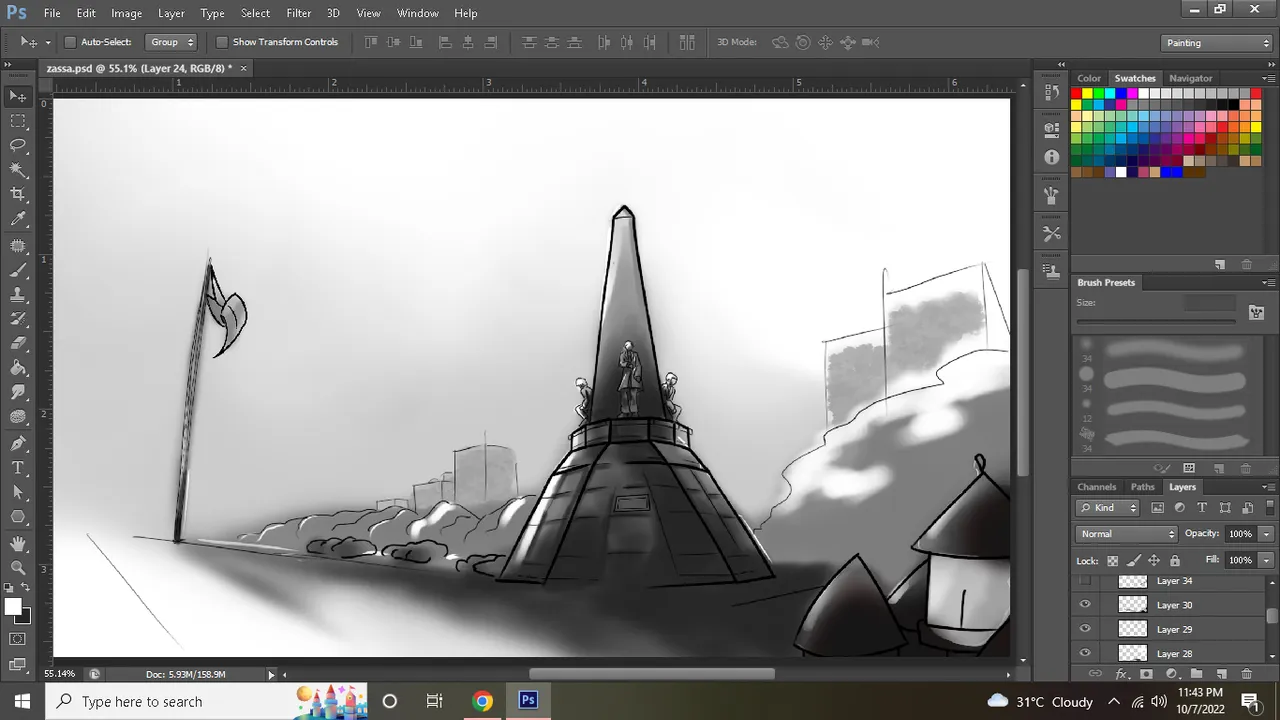Select the History Brush tool
This screenshot has width=1280, height=720.
[18, 319]
